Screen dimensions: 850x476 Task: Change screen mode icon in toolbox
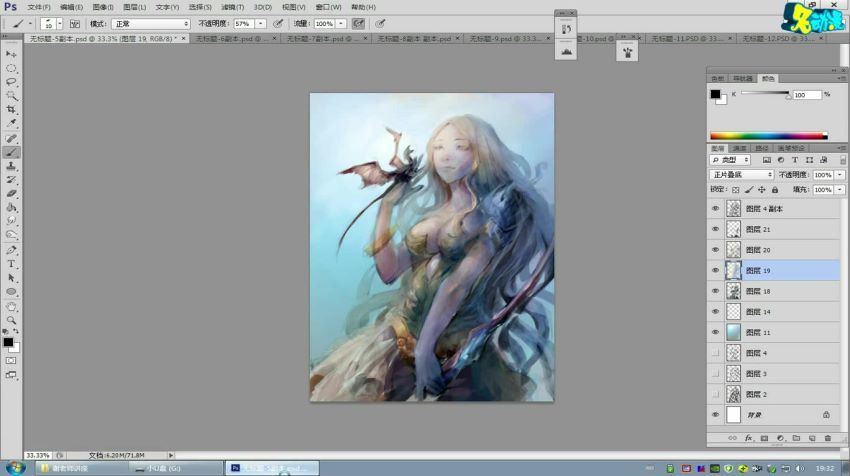pos(11,375)
